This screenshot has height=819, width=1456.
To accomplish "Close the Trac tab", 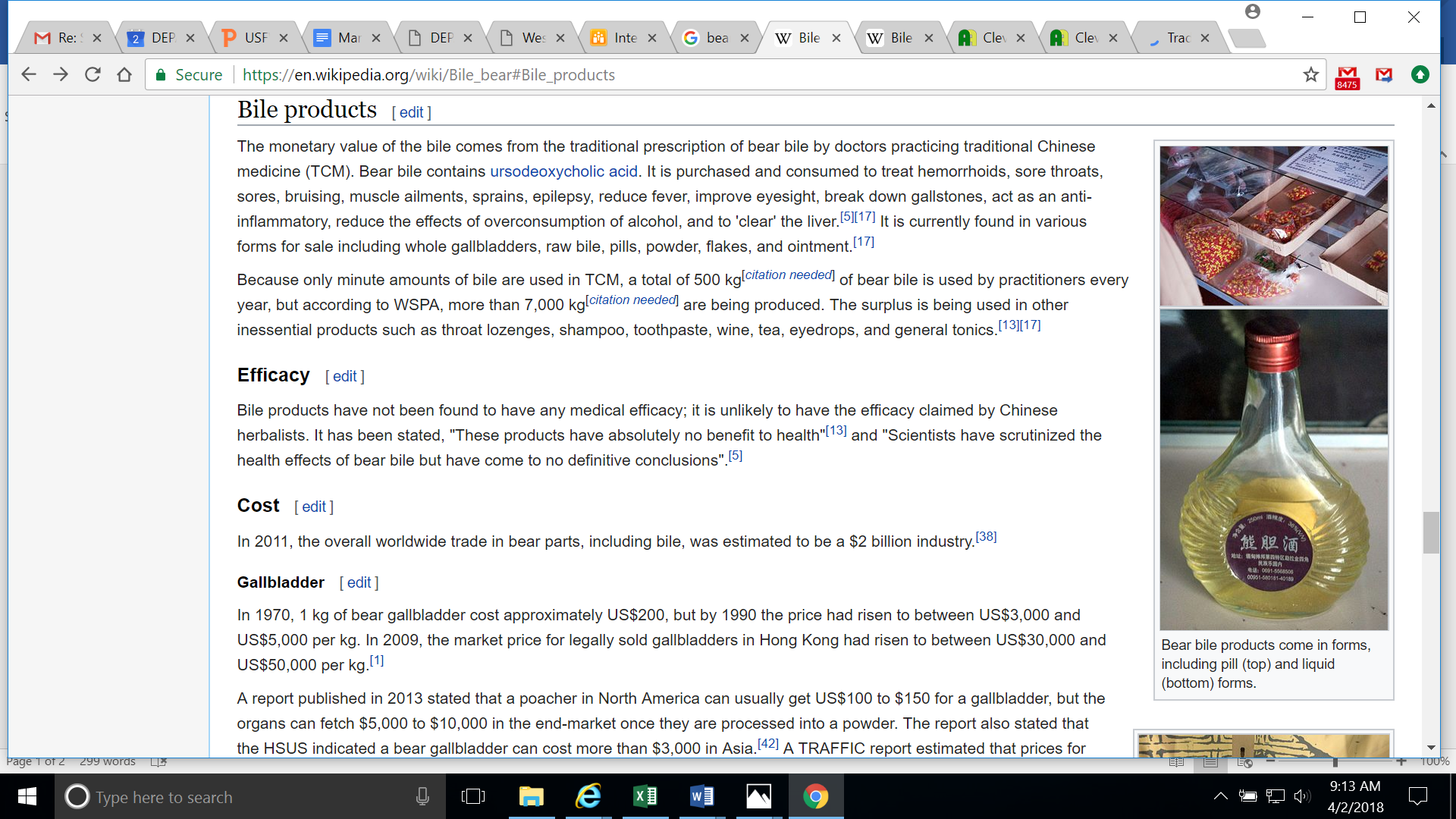I will (1205, 38).
